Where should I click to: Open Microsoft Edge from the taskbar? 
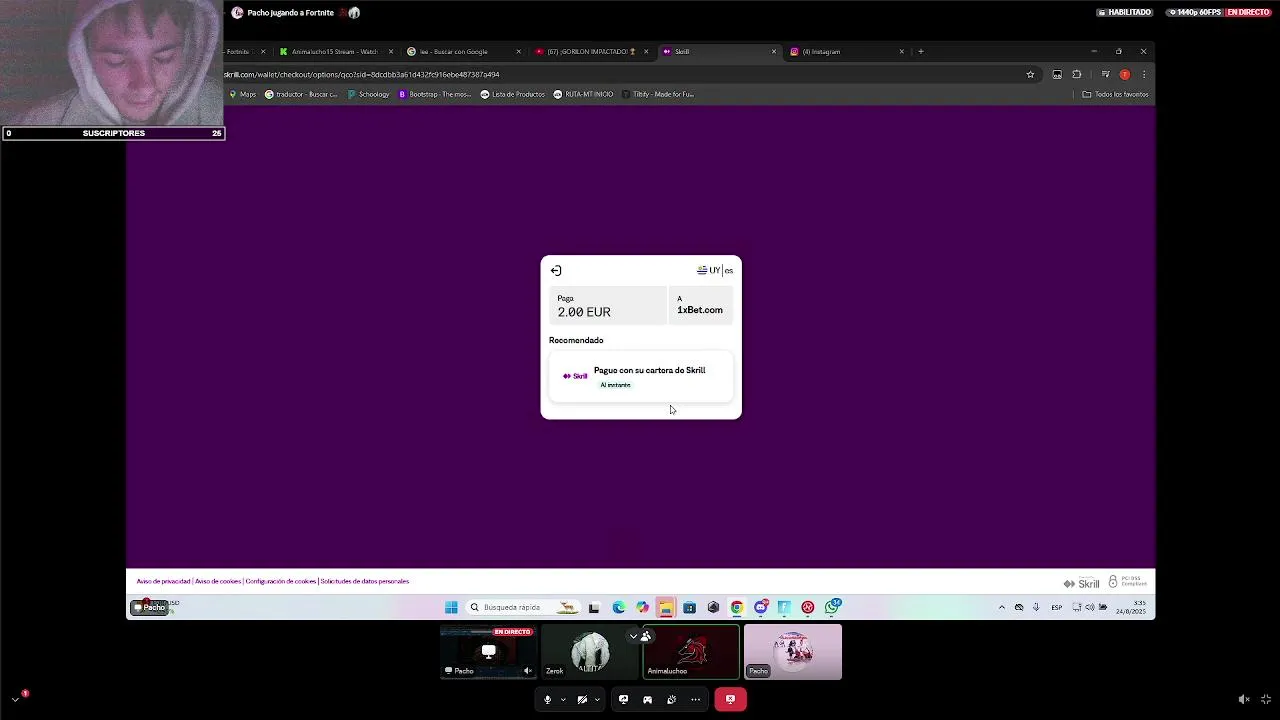(618, 607)
